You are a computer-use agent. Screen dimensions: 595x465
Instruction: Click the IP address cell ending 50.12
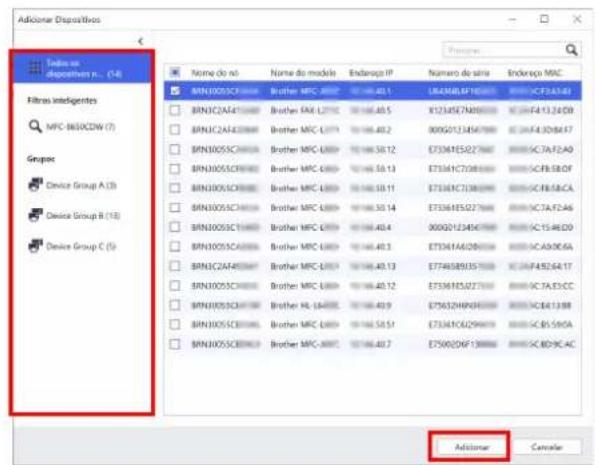[372, 150]
